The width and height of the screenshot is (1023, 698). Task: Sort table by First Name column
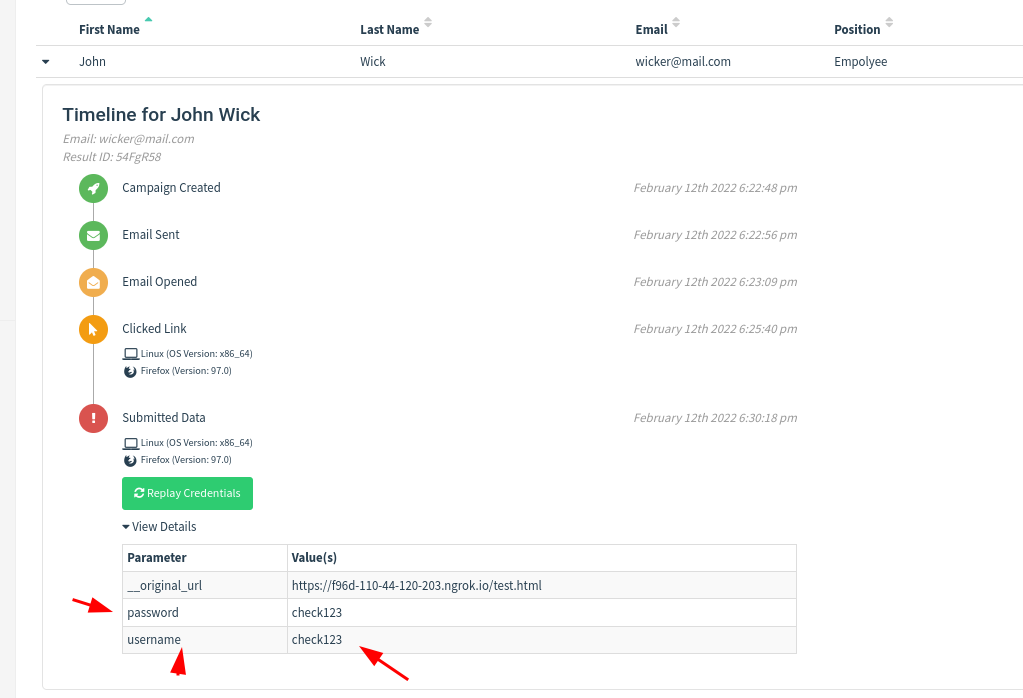click(x=109, y=29)
